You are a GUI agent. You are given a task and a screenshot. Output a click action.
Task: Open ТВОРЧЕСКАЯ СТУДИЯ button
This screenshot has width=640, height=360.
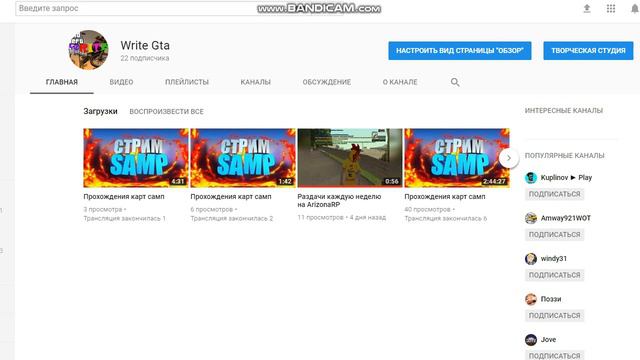pos(588,51)
